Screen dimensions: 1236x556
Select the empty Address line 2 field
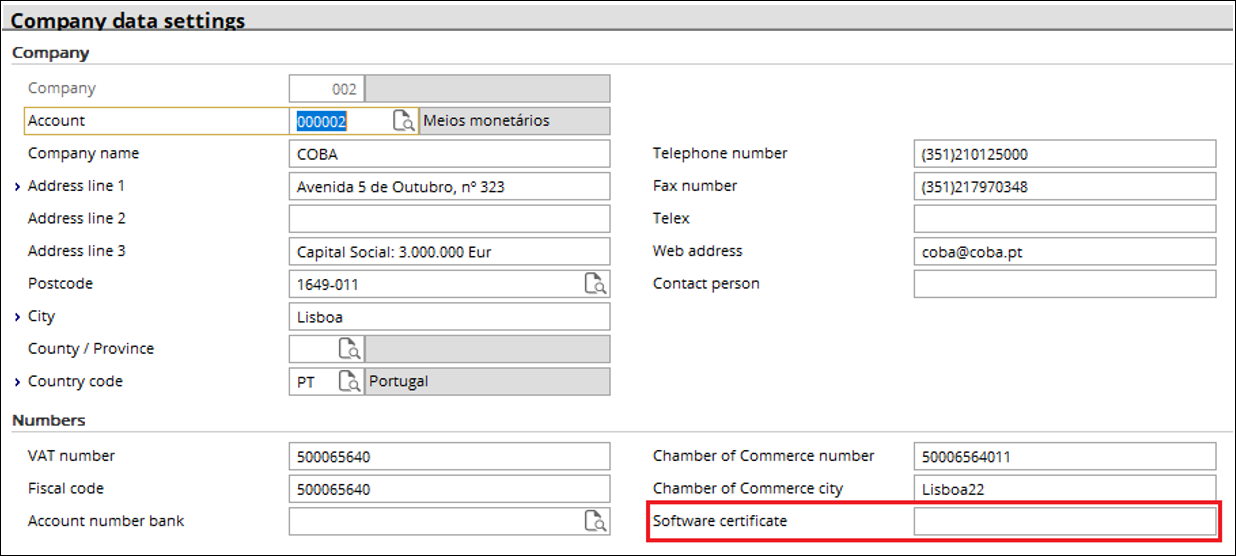click(x=448, y=219)
